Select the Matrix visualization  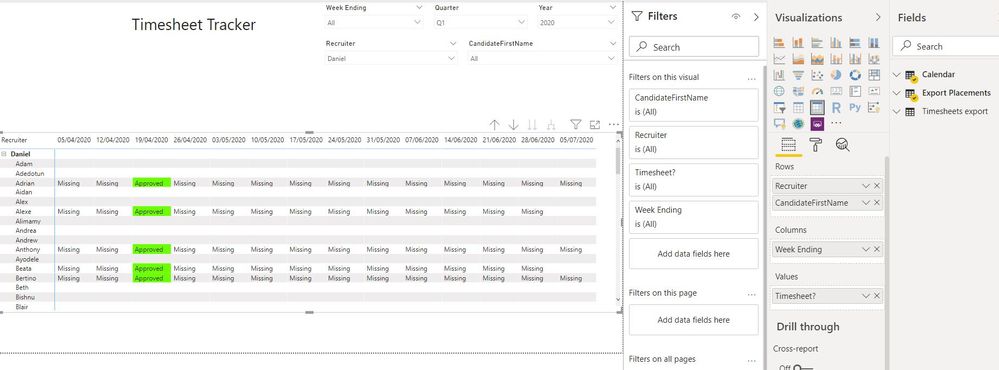click(817, 107)
